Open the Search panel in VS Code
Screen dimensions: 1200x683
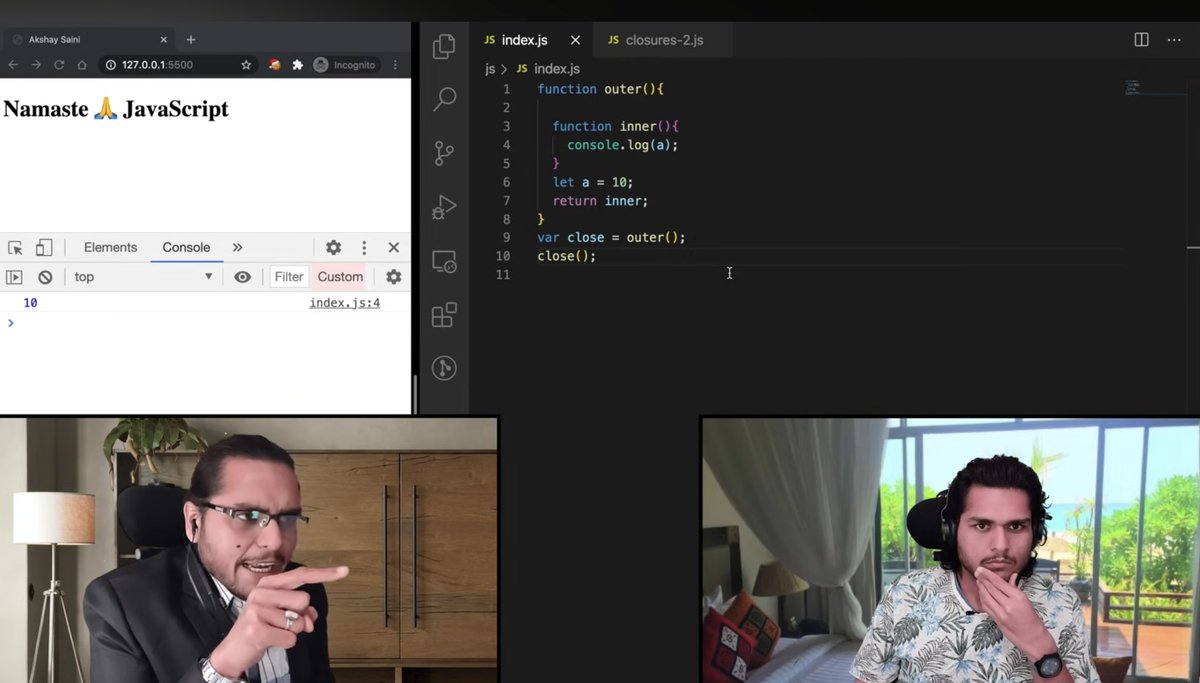[444, 99]
